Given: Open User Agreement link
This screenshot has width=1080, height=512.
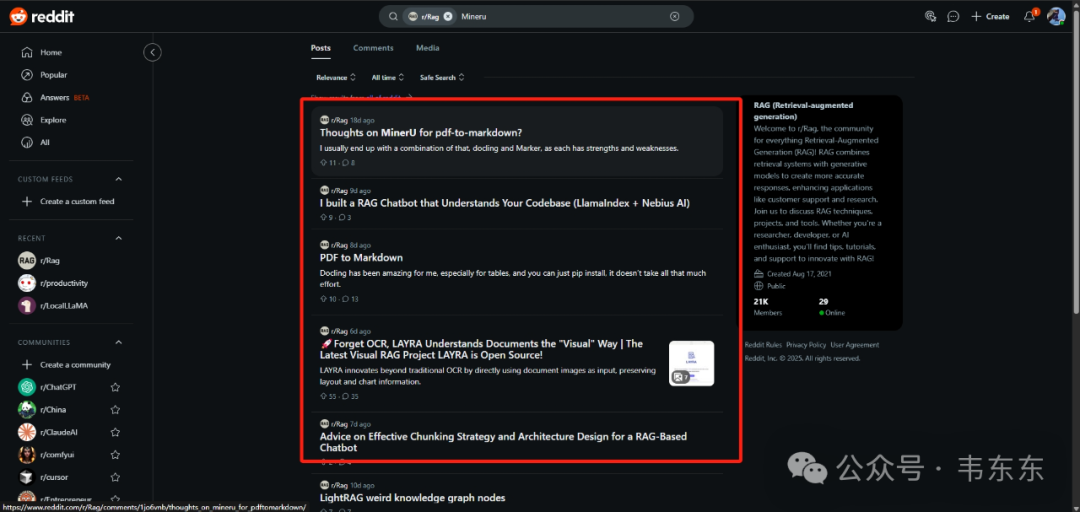Looking at the screenshot, I should coord(855,345).
